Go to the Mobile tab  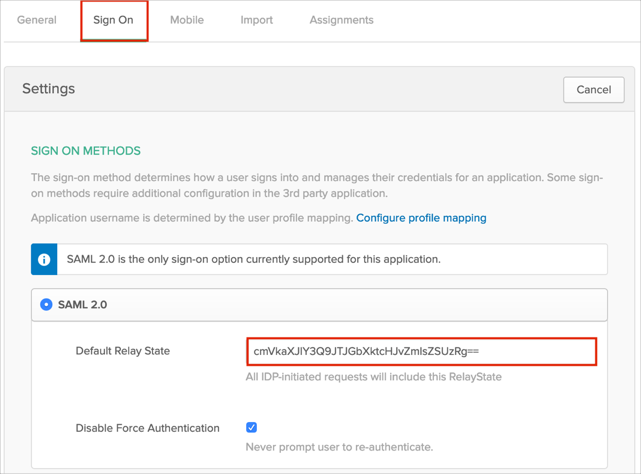click(186, 20)
